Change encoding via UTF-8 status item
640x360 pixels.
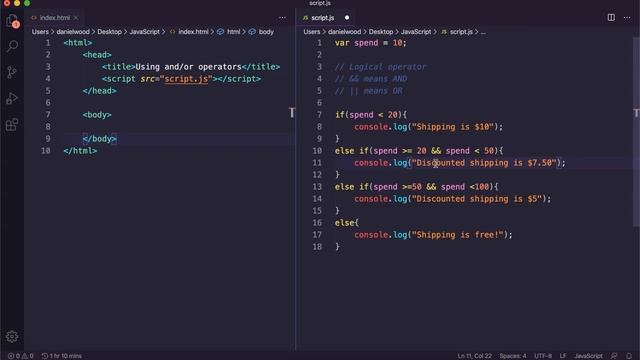point(543,356)
